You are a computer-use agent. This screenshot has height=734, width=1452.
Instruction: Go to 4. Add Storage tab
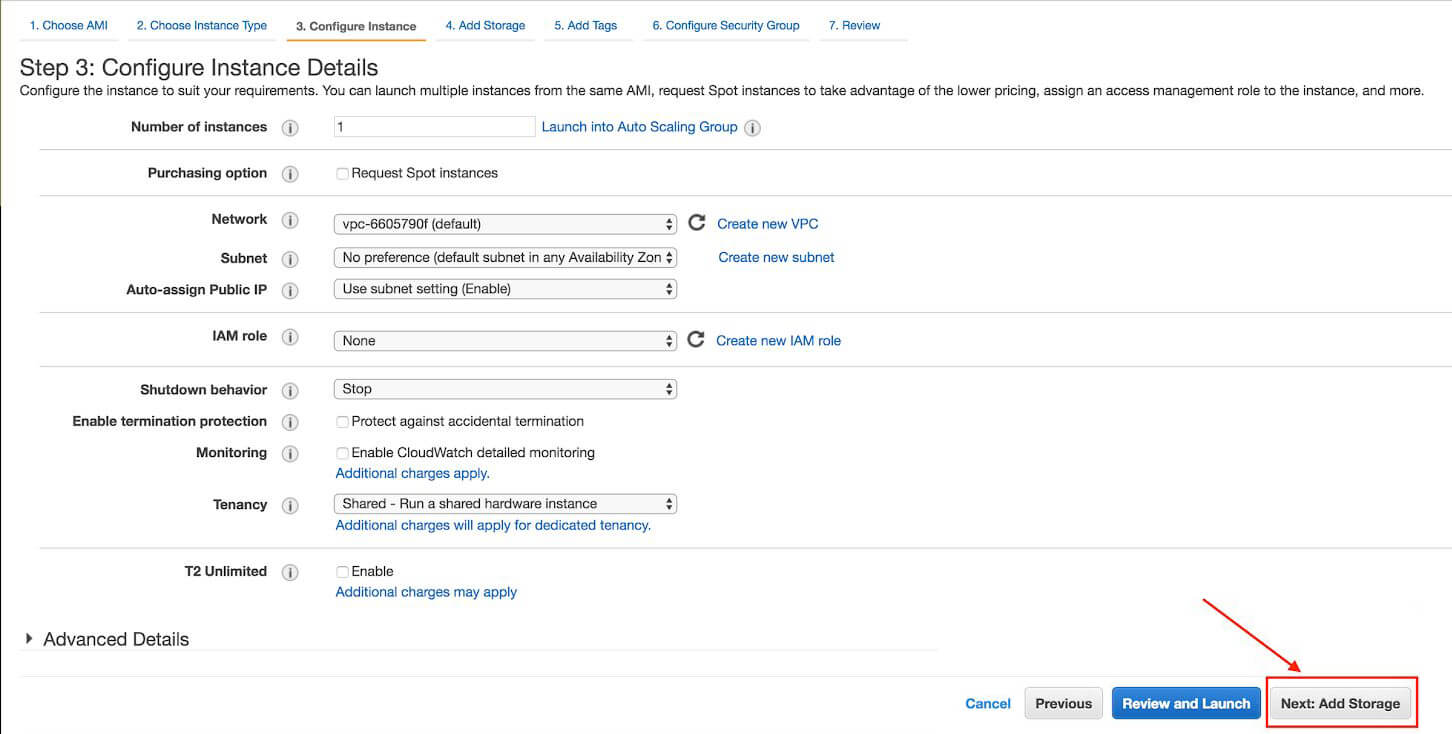[485, 25]
